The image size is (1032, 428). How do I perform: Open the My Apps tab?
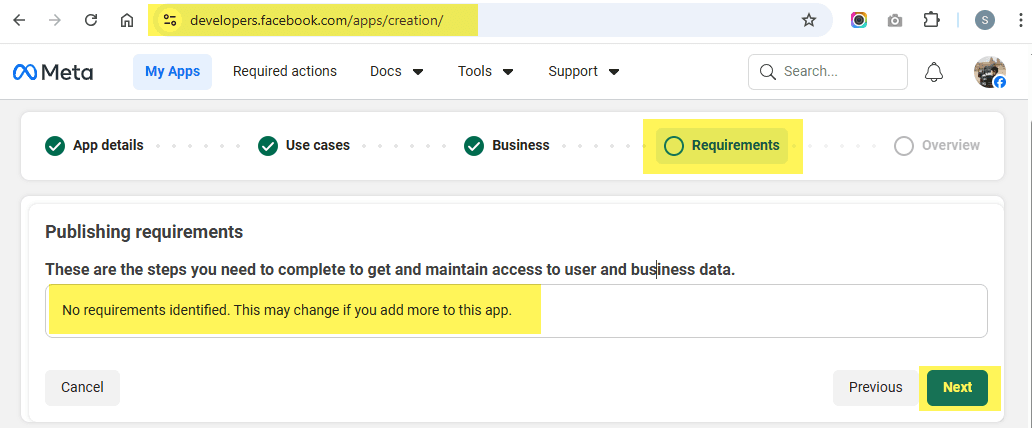coord(172,72)
